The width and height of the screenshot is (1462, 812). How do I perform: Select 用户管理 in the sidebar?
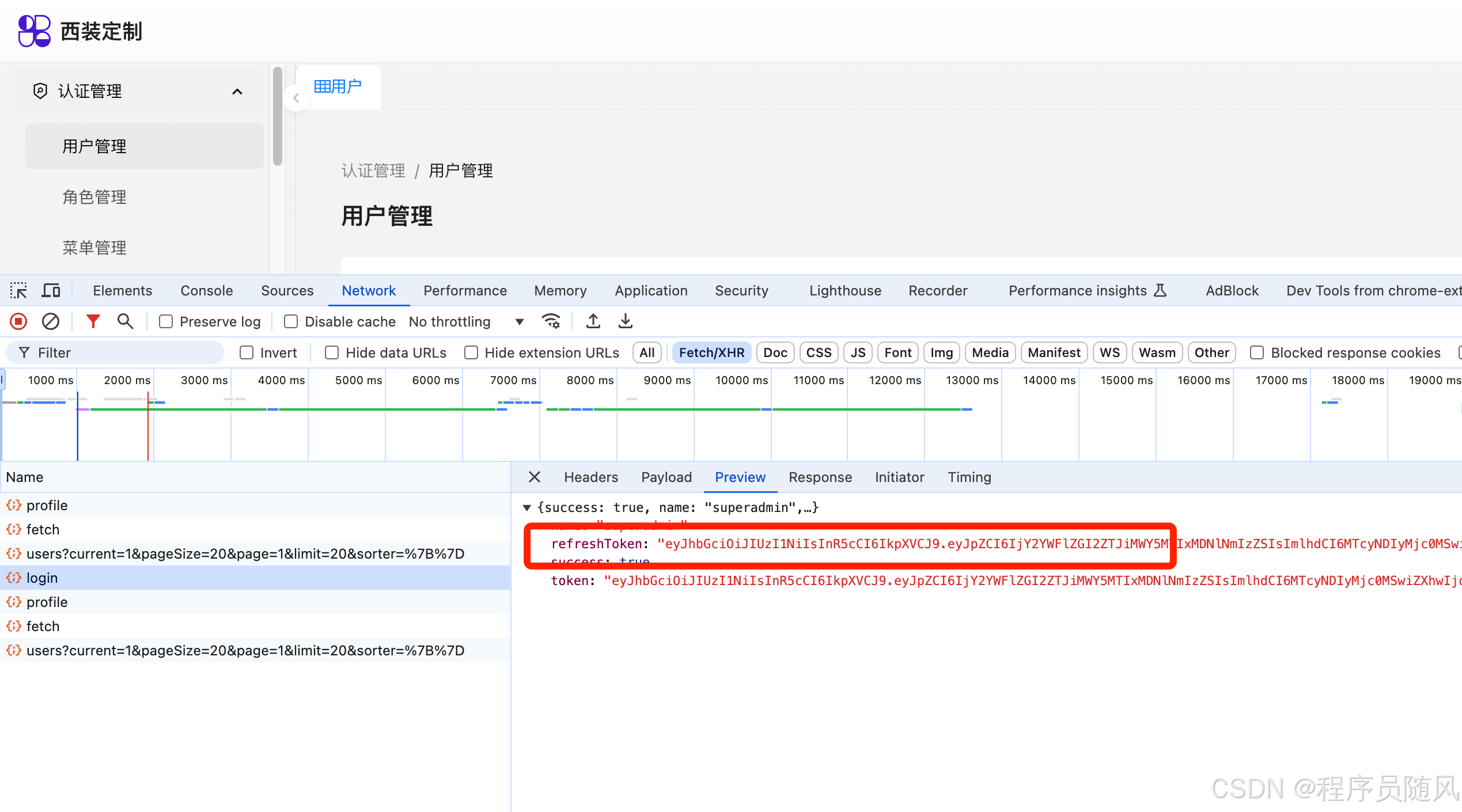click(x=144, y=146)
